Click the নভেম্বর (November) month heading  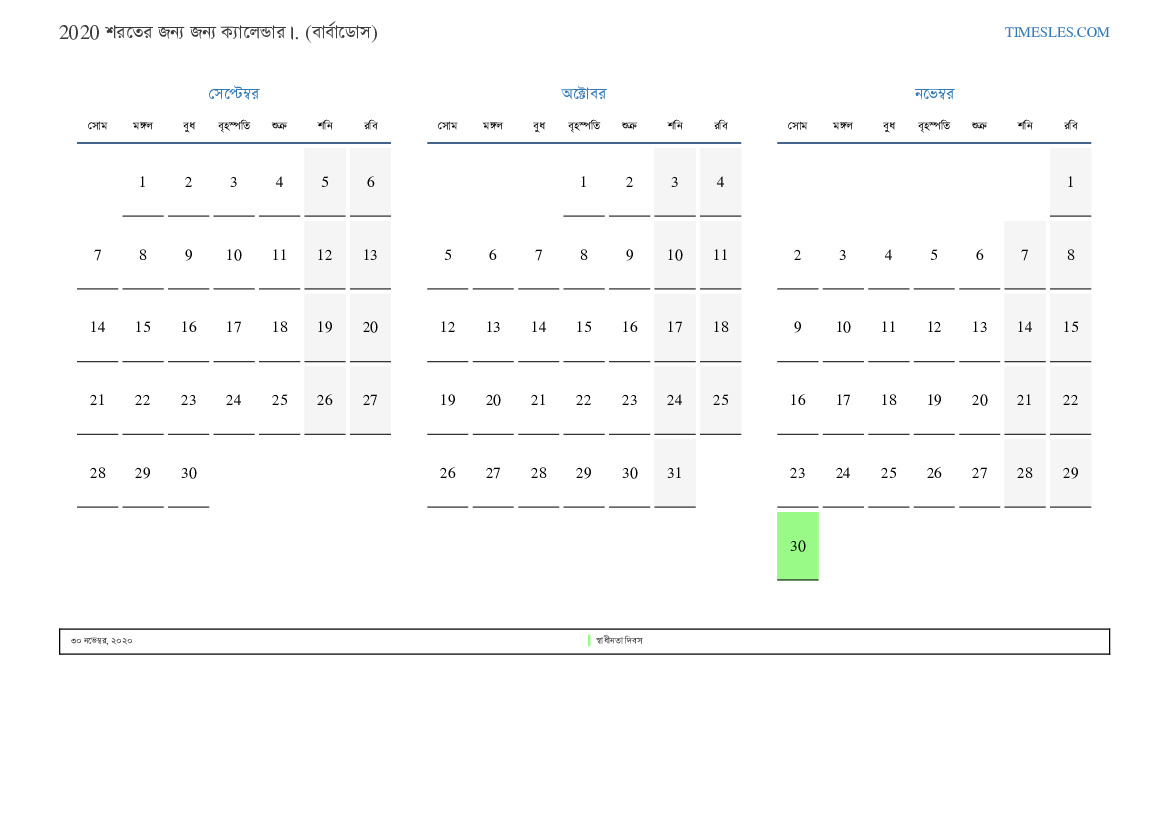[x=933, y=94]
